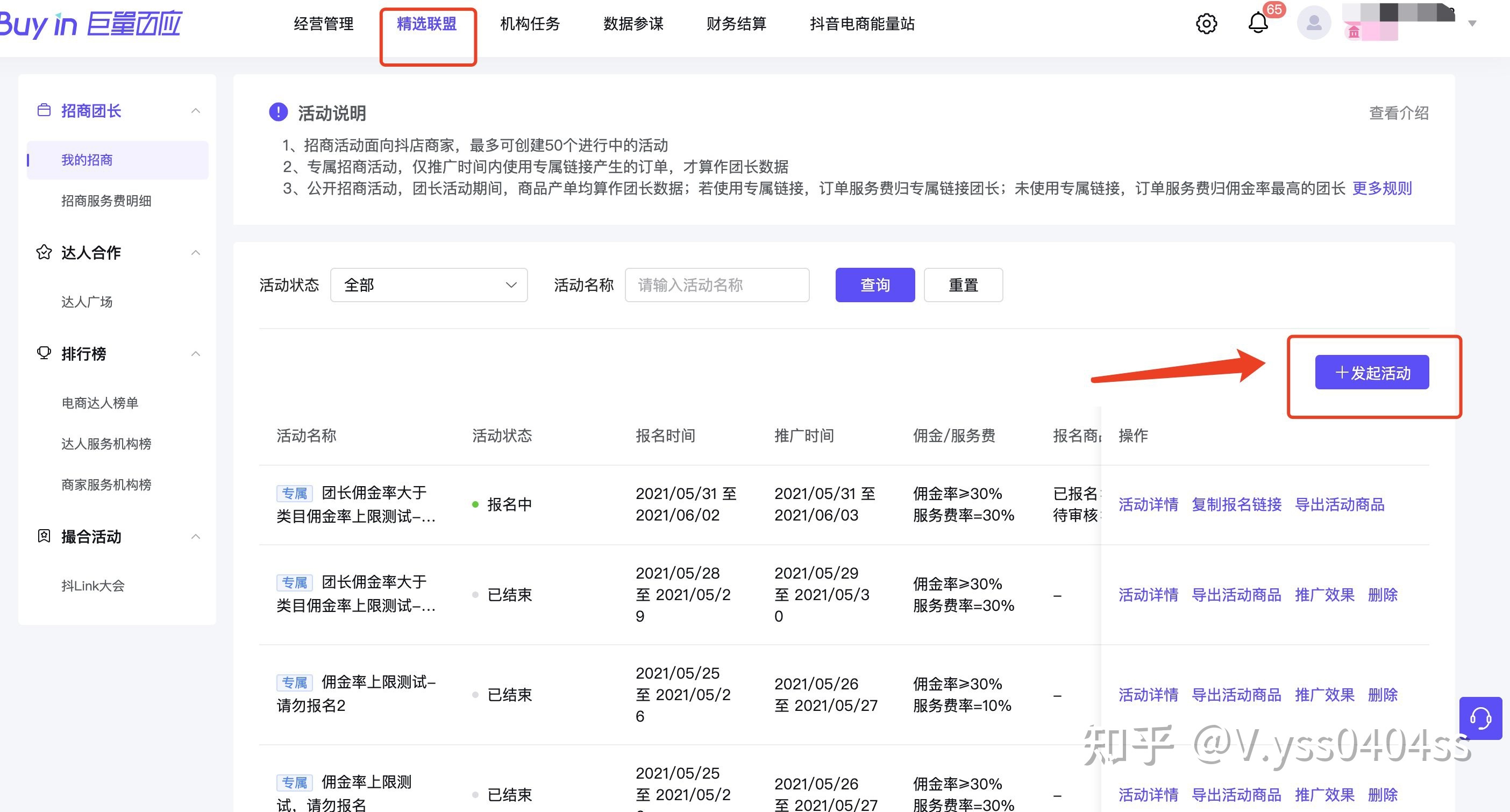Collapse the 排行榜 sidebar section
This screenshot has width=1510, height=812.
tap(196, 353)
